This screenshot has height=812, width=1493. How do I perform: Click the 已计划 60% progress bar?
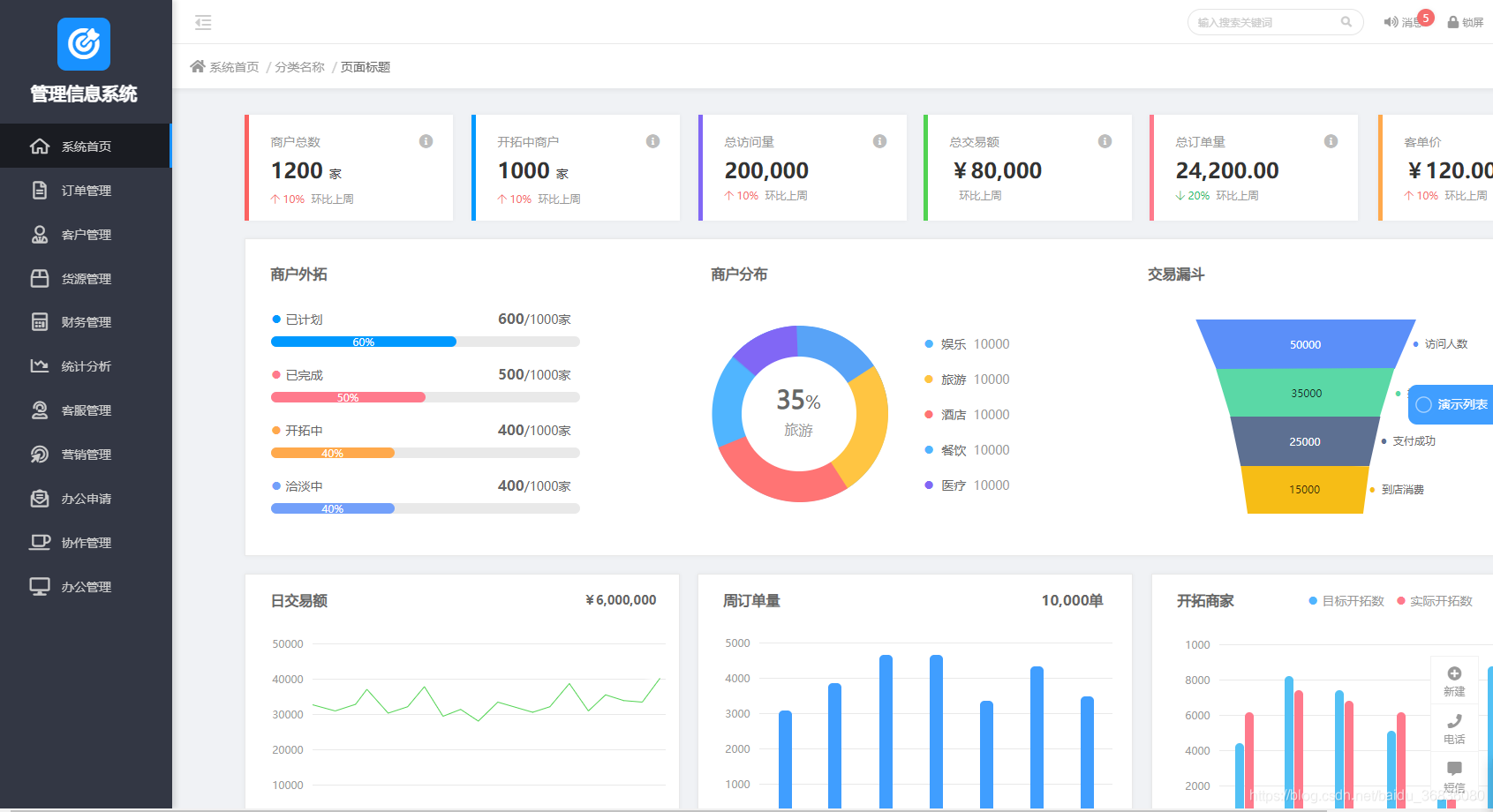tap(426, 342)
